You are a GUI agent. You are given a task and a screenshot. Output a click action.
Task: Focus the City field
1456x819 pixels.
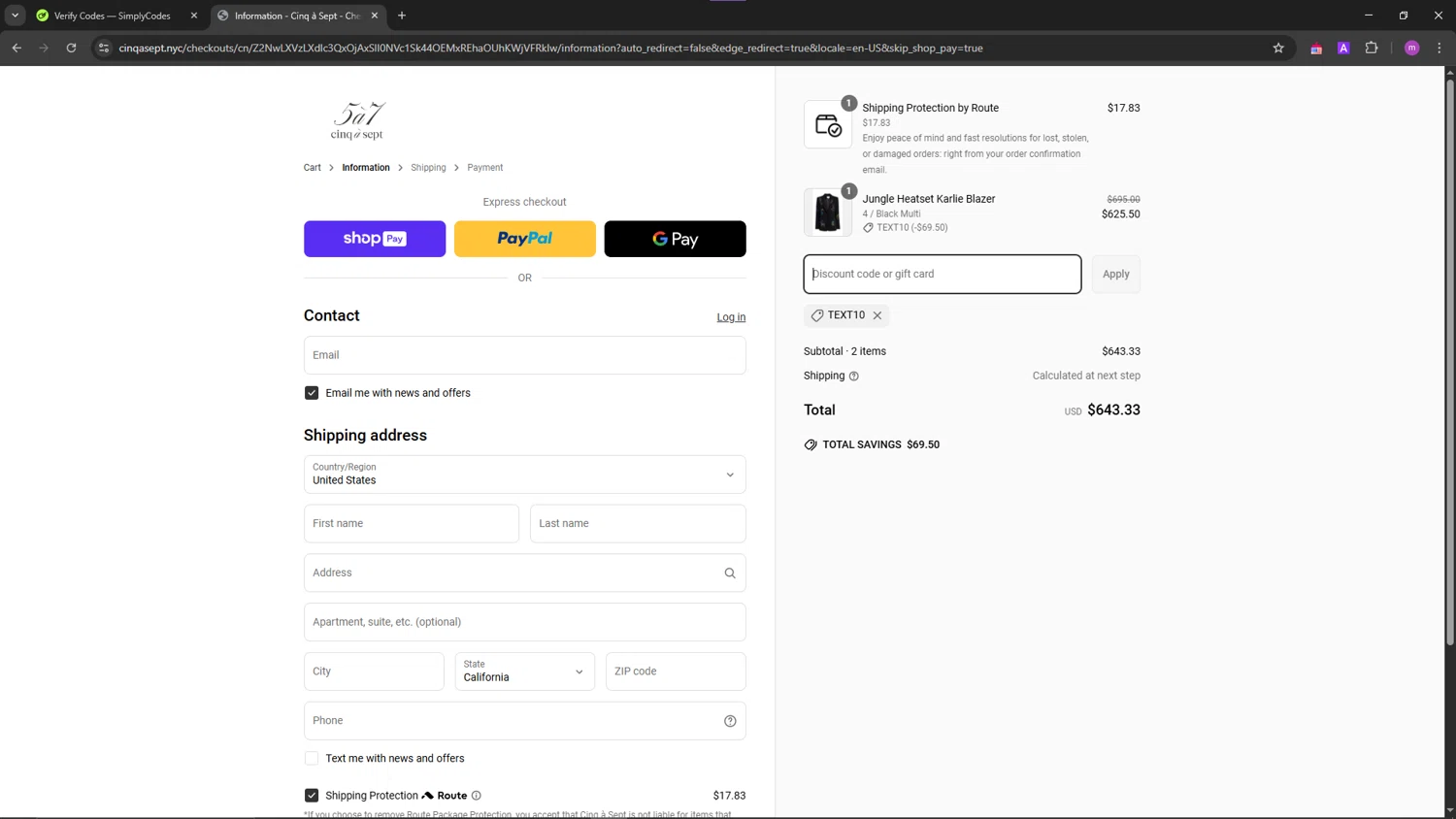pyautogui.click(x=374, y=672)
